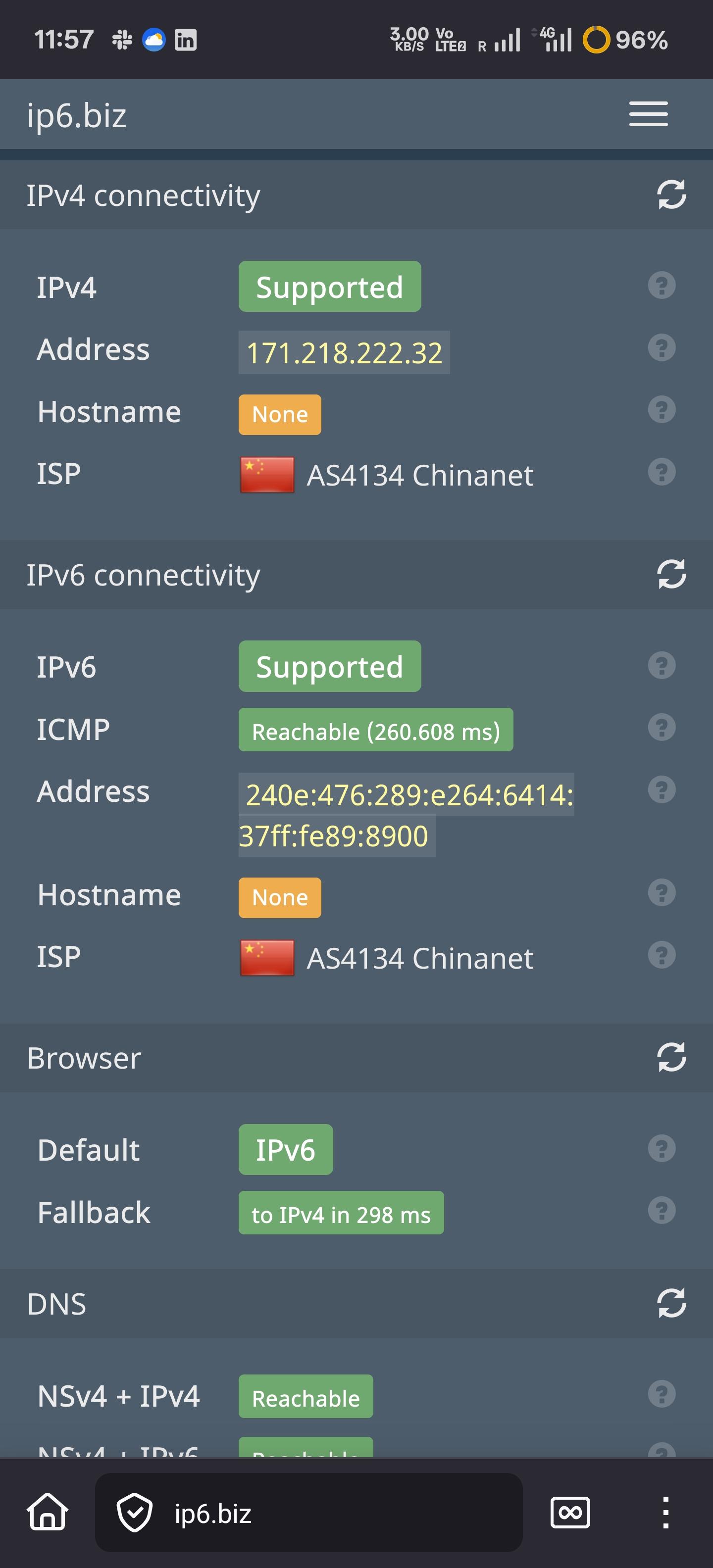Open help icon next to ICMP
Viewport: 713px width, 1568px height.
coord(661,728)
